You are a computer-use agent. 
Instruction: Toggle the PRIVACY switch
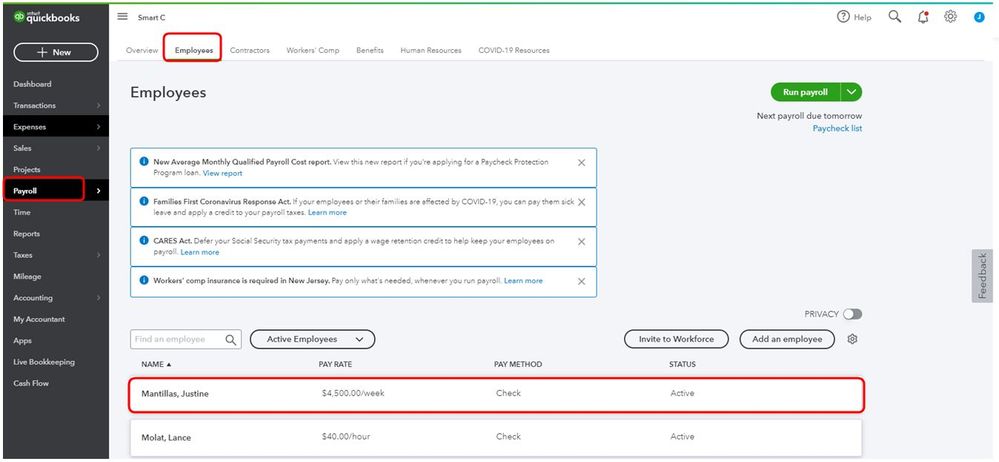852,314
